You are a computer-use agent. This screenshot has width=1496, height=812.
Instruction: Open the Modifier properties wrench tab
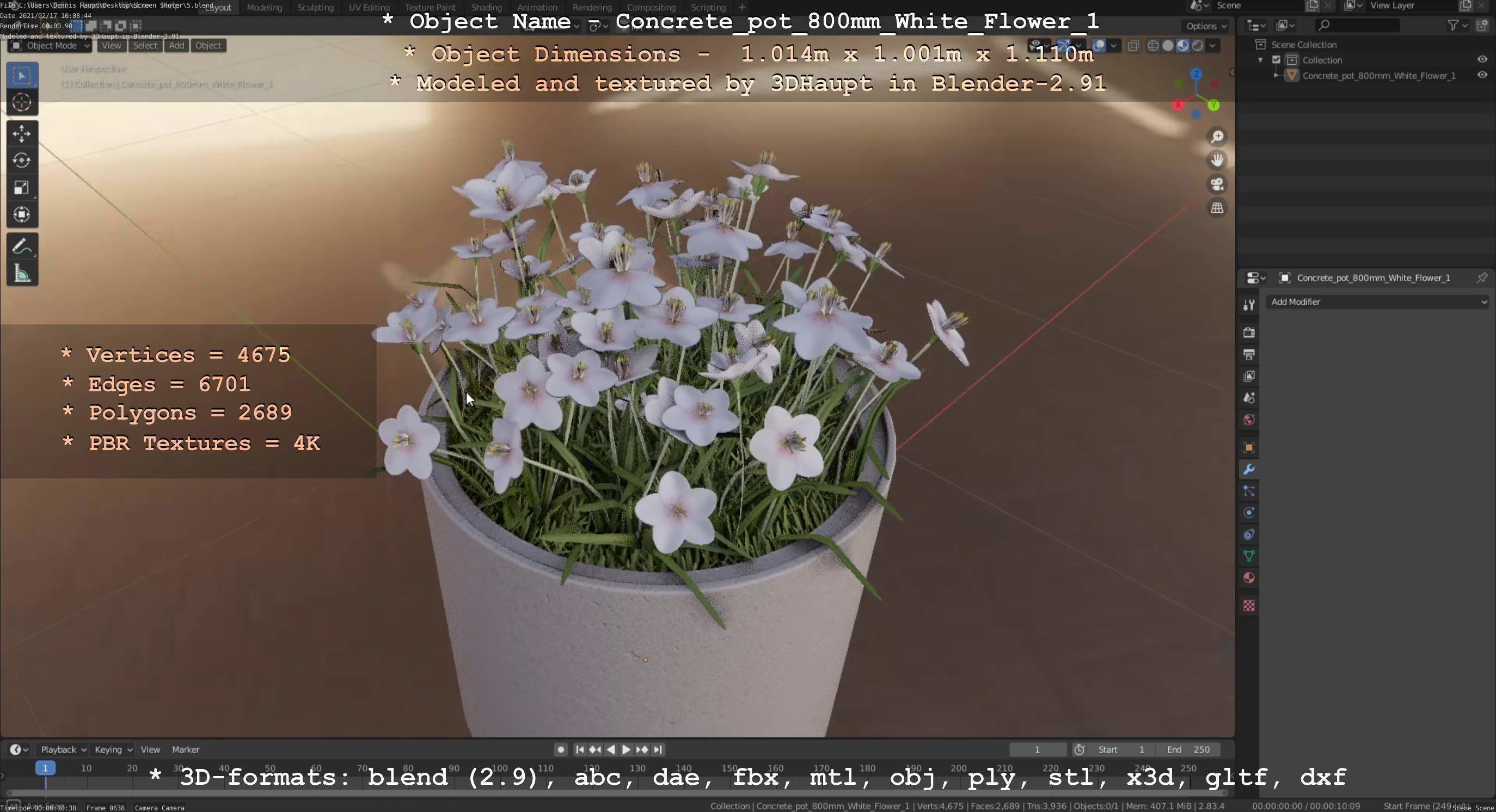click(1249, 470)
